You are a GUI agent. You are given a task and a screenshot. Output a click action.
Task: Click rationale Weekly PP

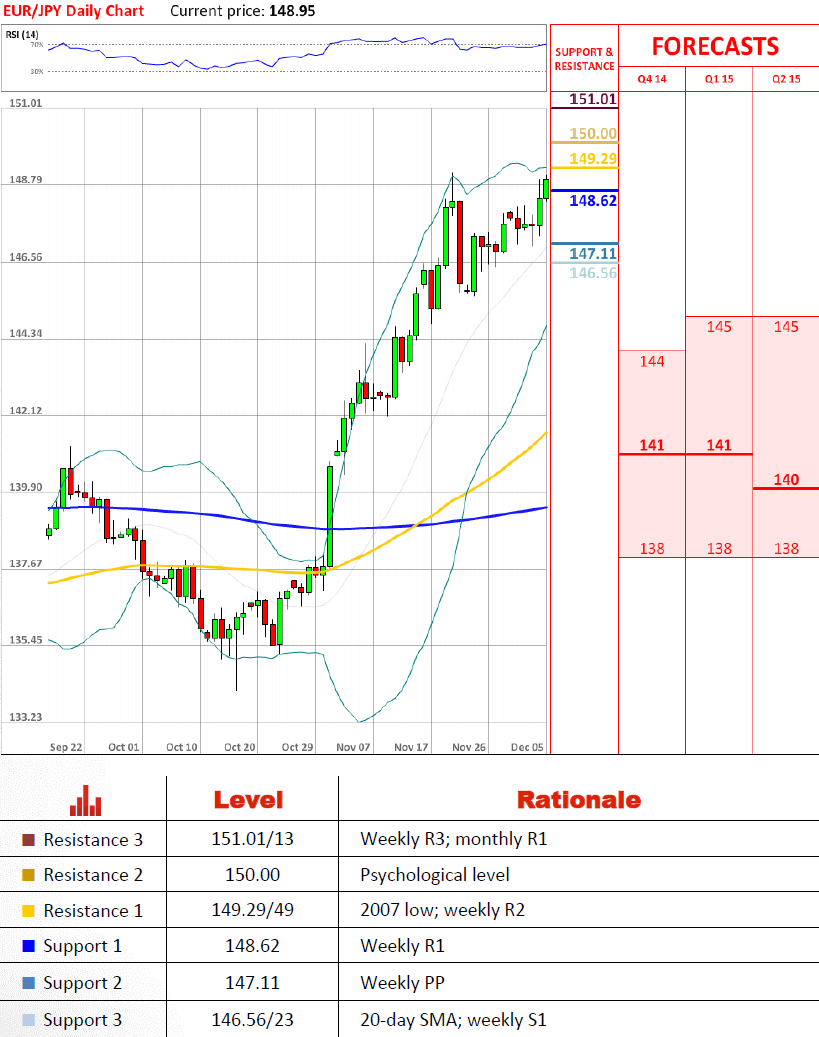click(402, 983)
